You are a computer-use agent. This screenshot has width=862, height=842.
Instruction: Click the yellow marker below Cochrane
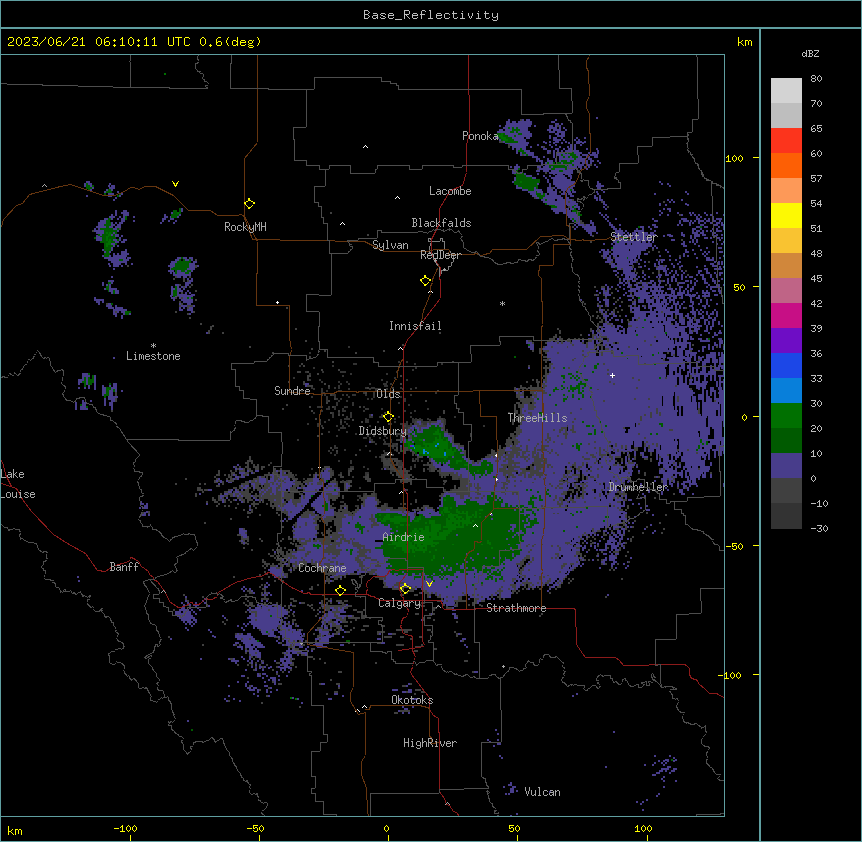pos(340,590)
